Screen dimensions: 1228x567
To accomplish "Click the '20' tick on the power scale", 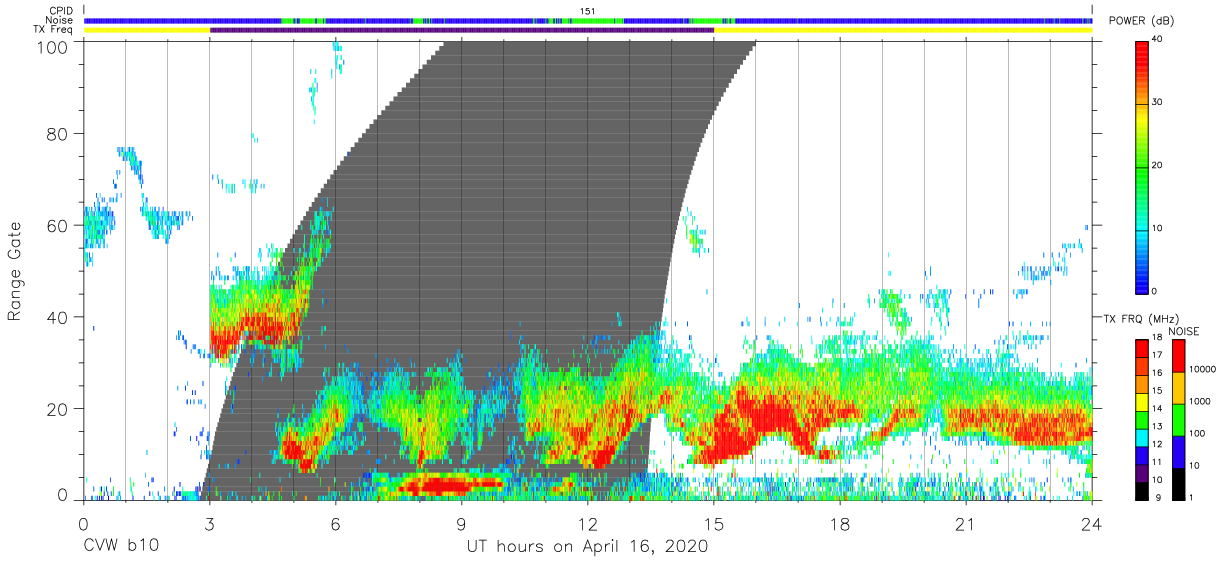I will (x=1159, y=166).
